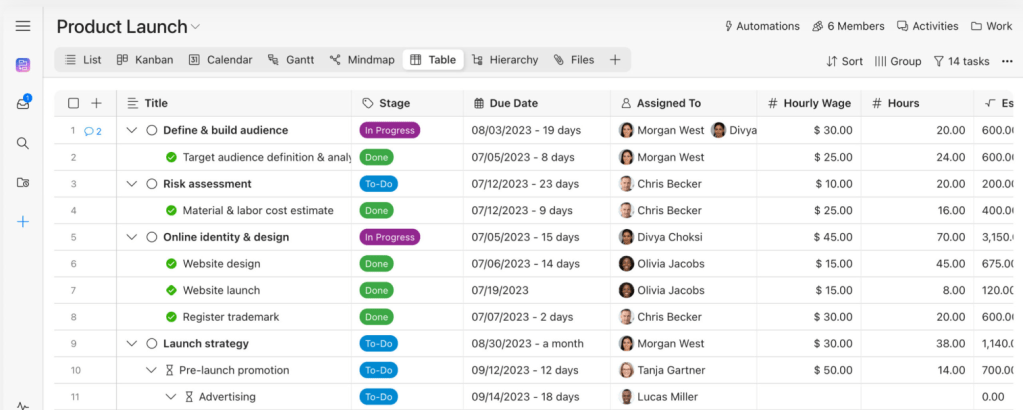Click the Due Date cell for Website launch
Screen dimensions: 1023x410
pos(536,290)
